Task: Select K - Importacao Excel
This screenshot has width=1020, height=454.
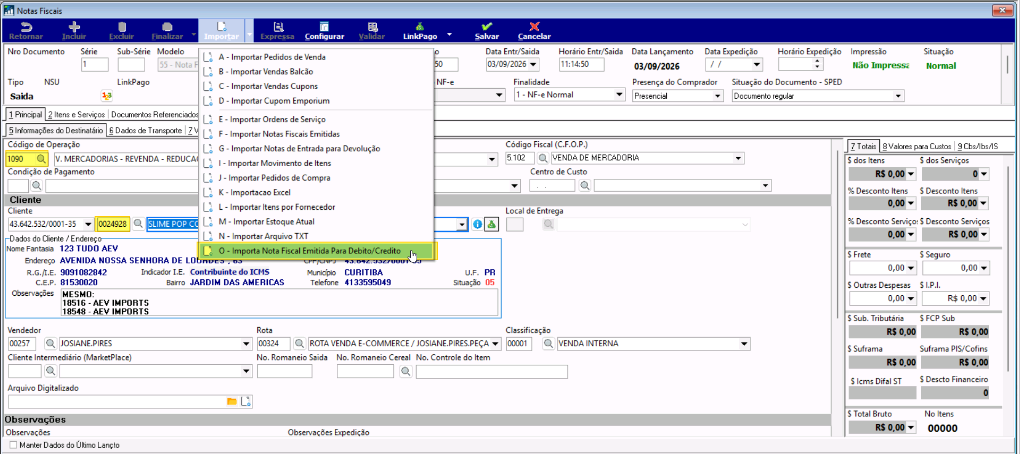Action: pyautogui.click(x=254, y=193)
